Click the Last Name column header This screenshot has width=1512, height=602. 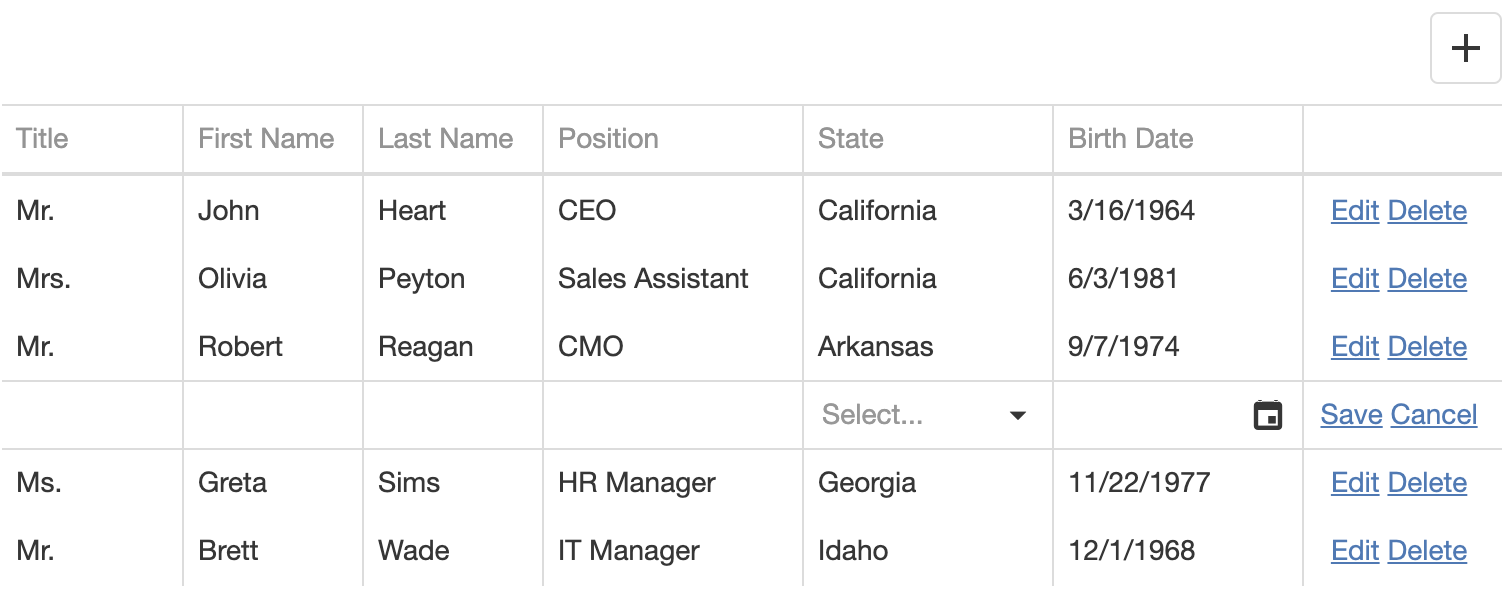[x=446, y=139]
